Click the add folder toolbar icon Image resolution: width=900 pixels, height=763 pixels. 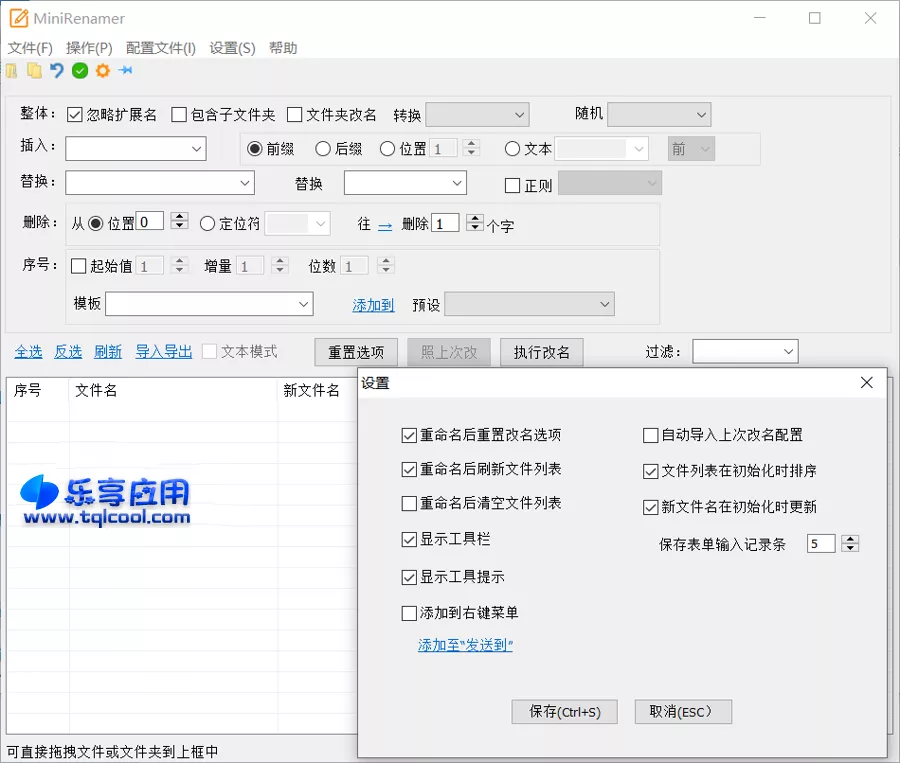click(34, 71)
